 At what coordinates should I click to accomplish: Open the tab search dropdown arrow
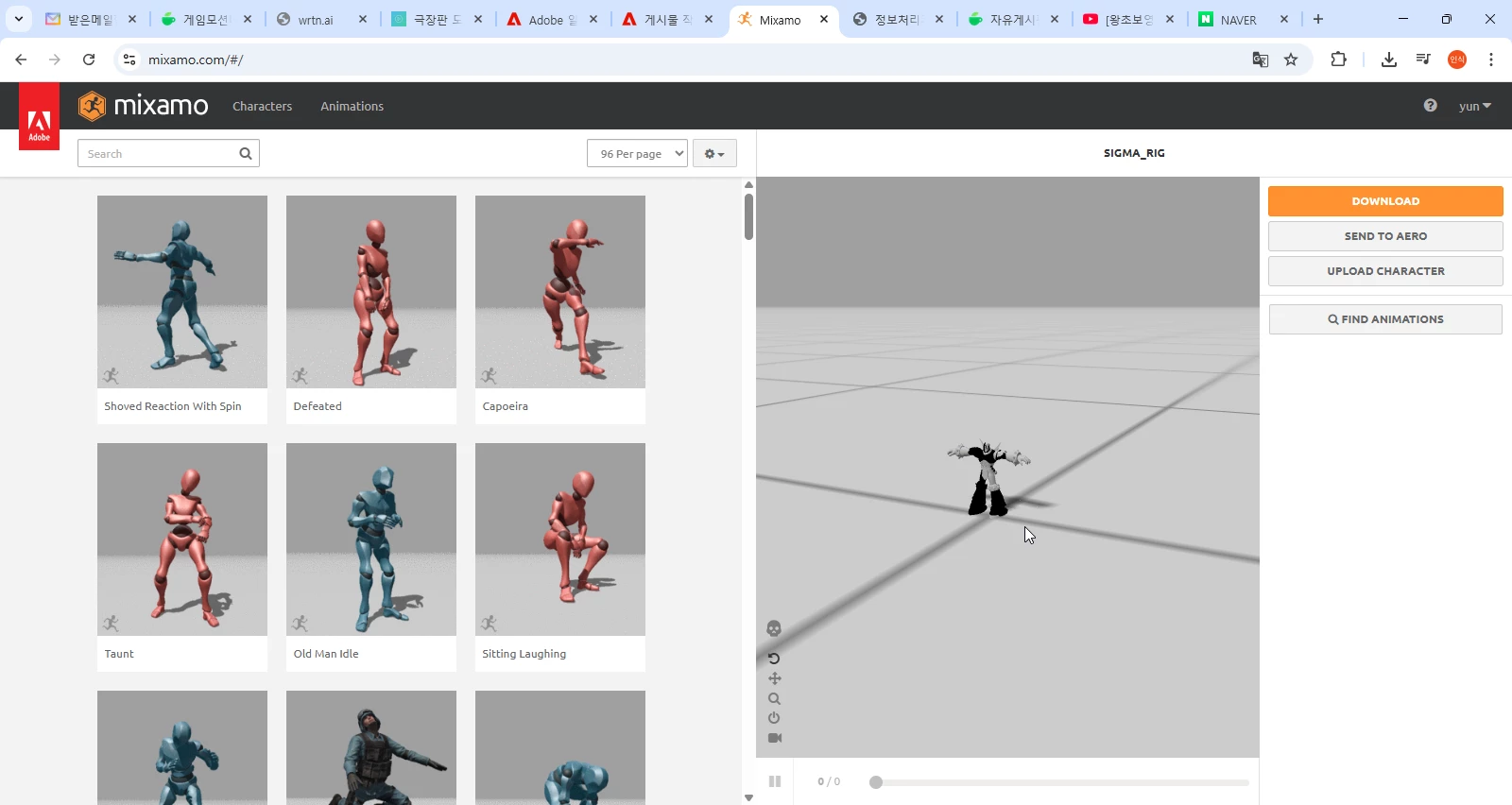18,19
